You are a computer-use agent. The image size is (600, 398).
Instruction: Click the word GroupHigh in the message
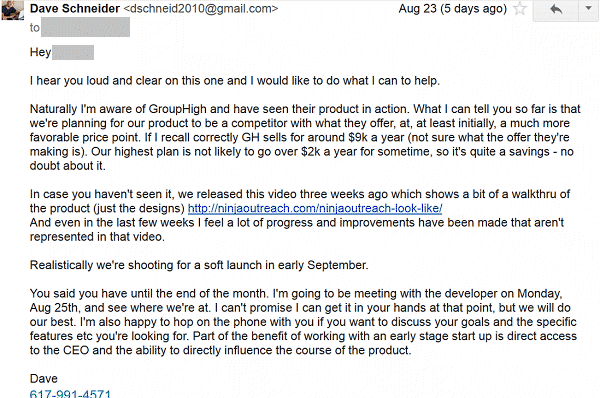(x=177, y=109)
